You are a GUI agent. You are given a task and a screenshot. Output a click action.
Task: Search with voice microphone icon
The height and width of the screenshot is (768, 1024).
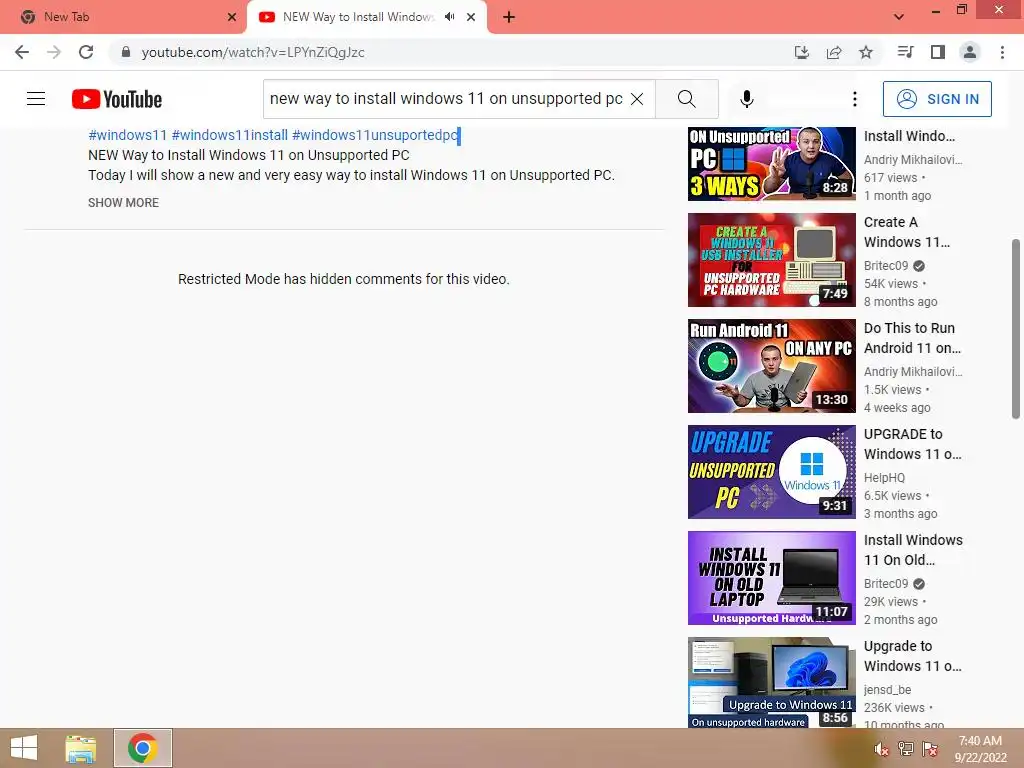pyautogui.click(x=746, y=99)
